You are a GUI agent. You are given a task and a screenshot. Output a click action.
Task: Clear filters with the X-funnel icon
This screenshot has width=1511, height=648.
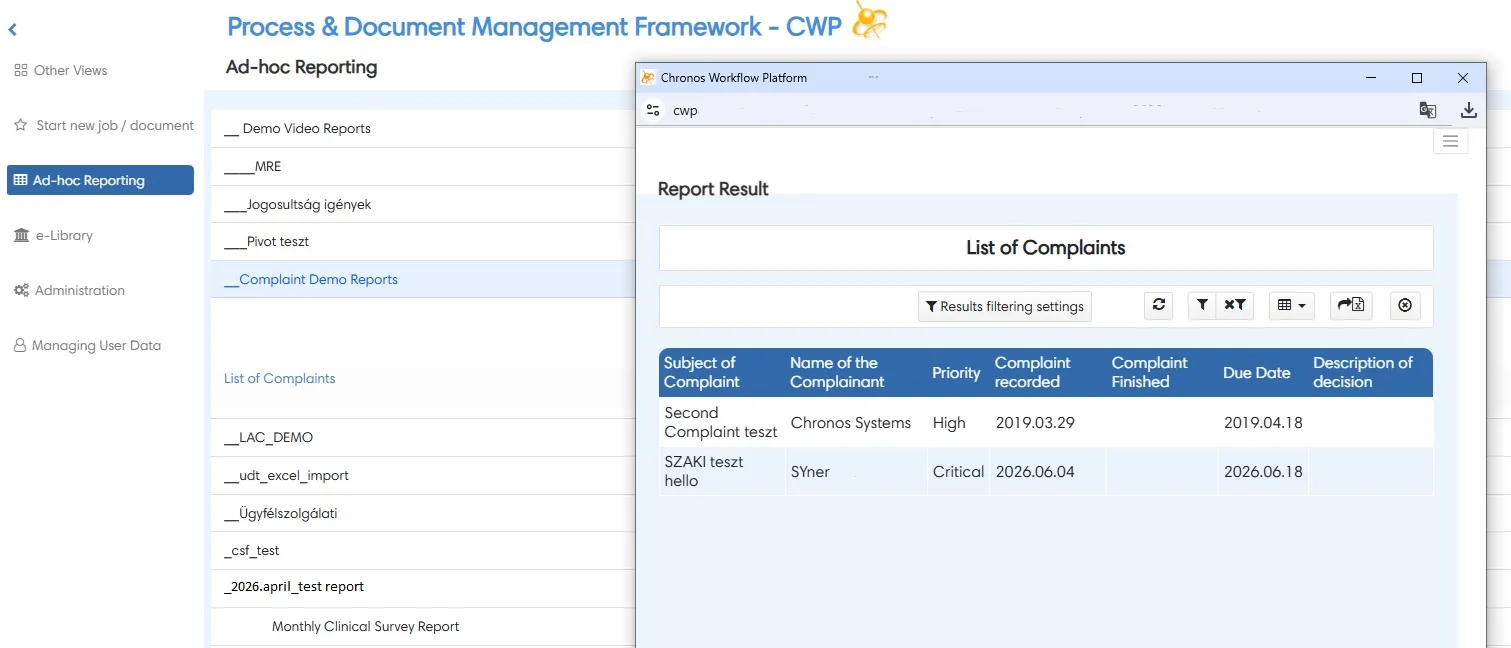(1235, 305)
